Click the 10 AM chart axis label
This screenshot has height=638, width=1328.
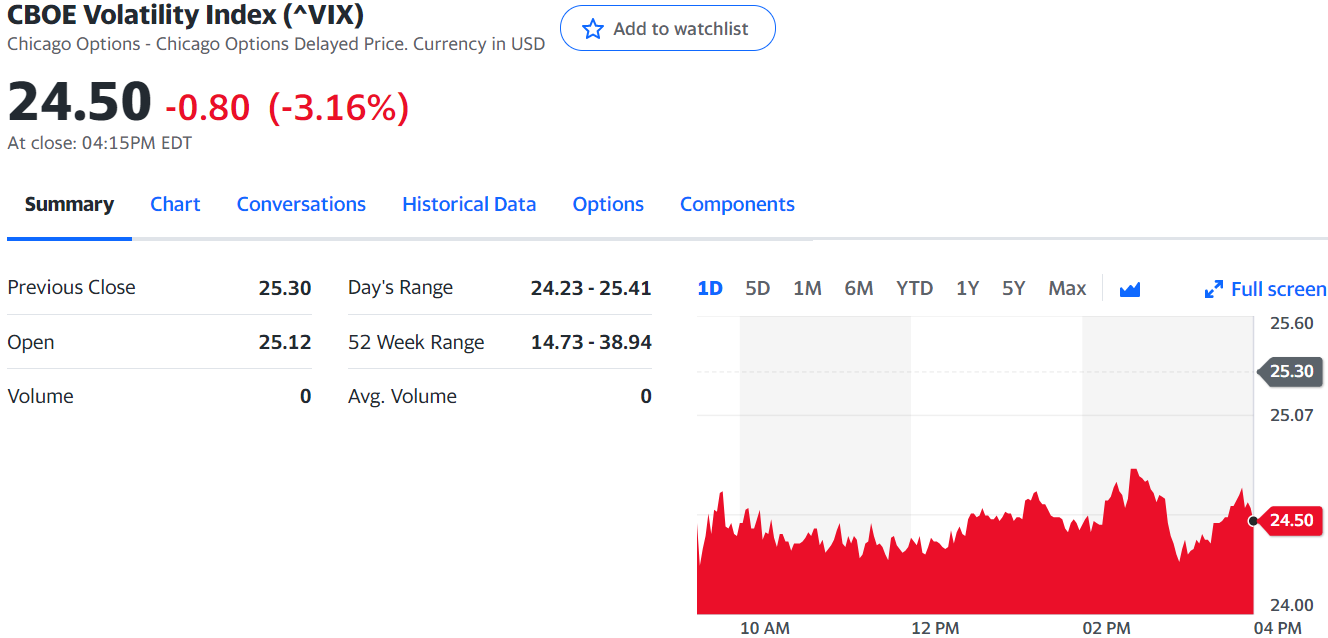coord(764,628)
